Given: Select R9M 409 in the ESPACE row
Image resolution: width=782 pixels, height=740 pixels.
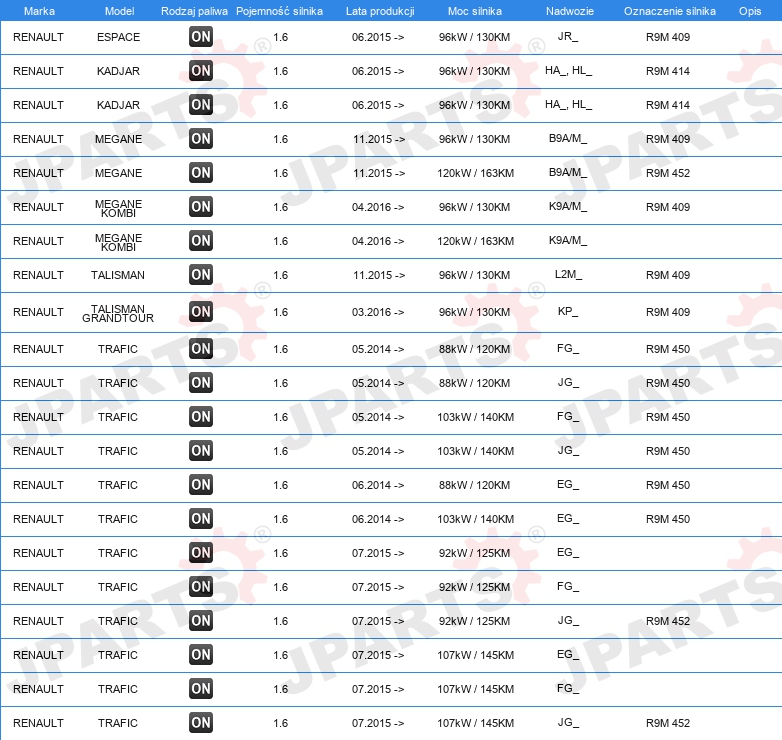Looking at the screenshot, I should [668, 37].
